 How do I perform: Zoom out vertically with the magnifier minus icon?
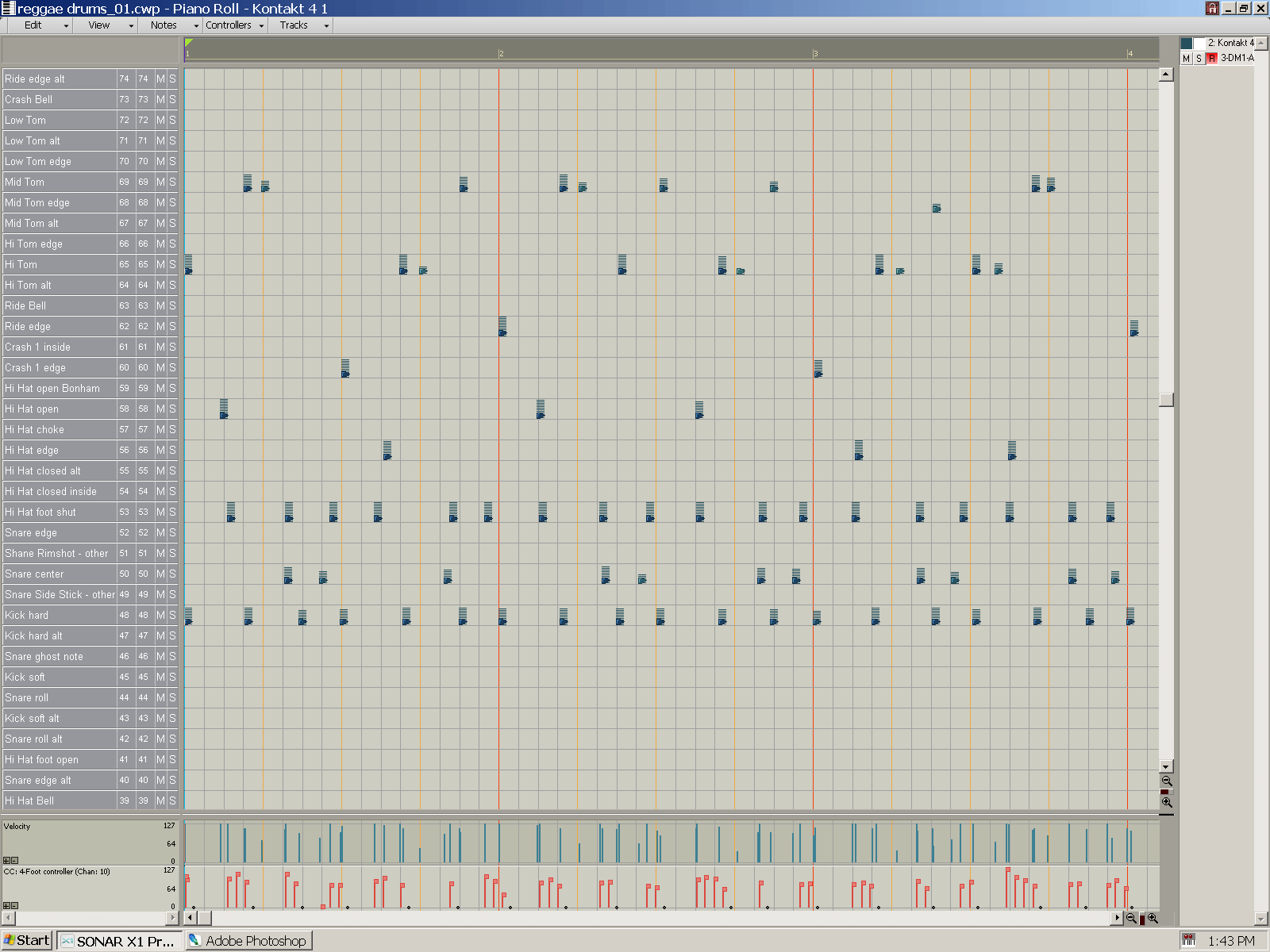tap(1166, 781)
